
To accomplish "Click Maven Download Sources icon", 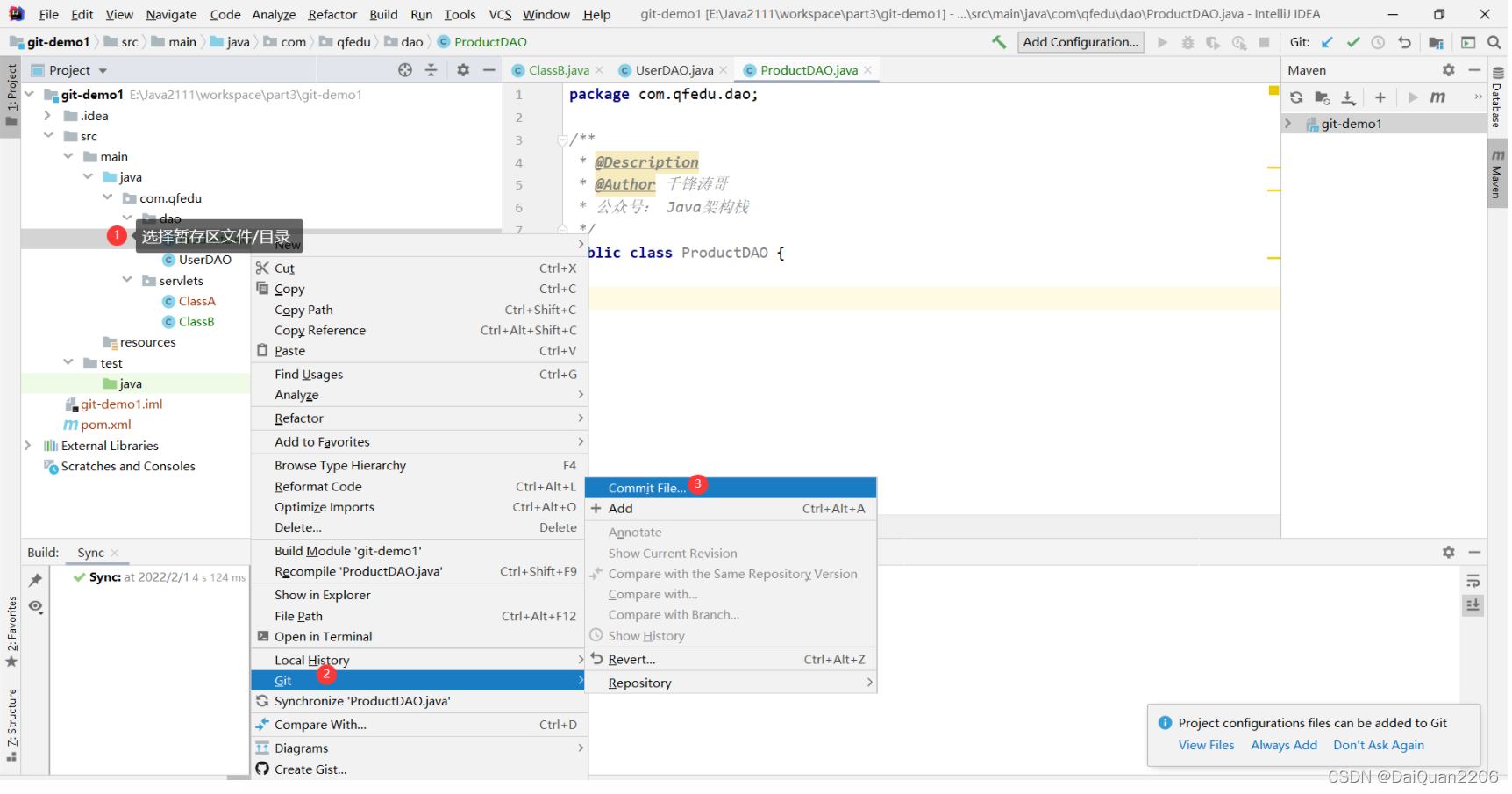I will point(1349,97).
